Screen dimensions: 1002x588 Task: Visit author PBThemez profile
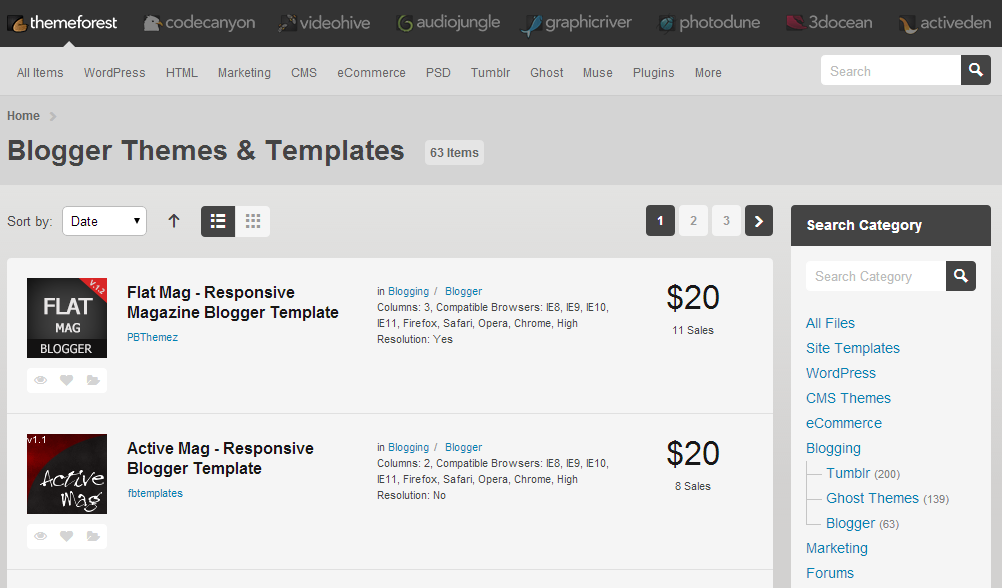(152, 337)
